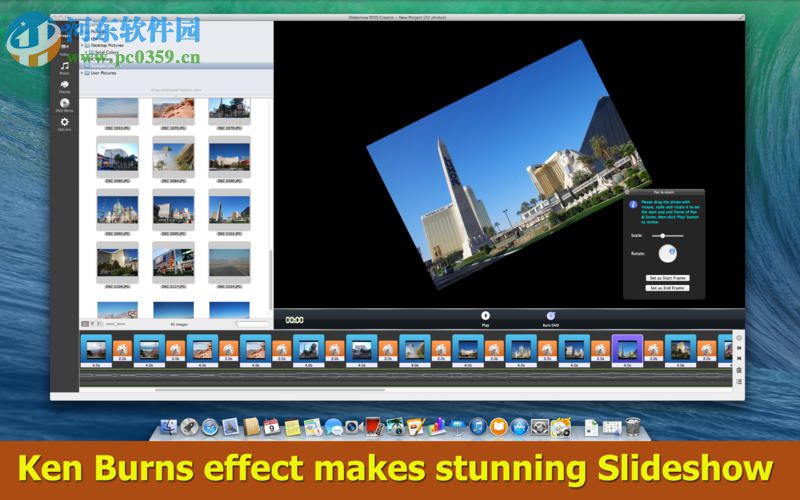
Task: Click the photo browser vertical scrollbar
Action: pos(270,279)
